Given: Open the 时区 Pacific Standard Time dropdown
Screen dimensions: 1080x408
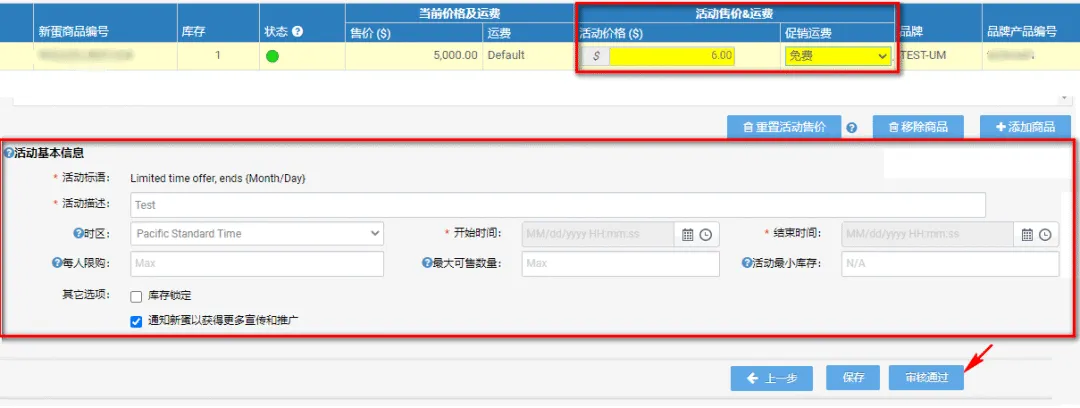Looking at the screenshot, I should tap(257, 233).
